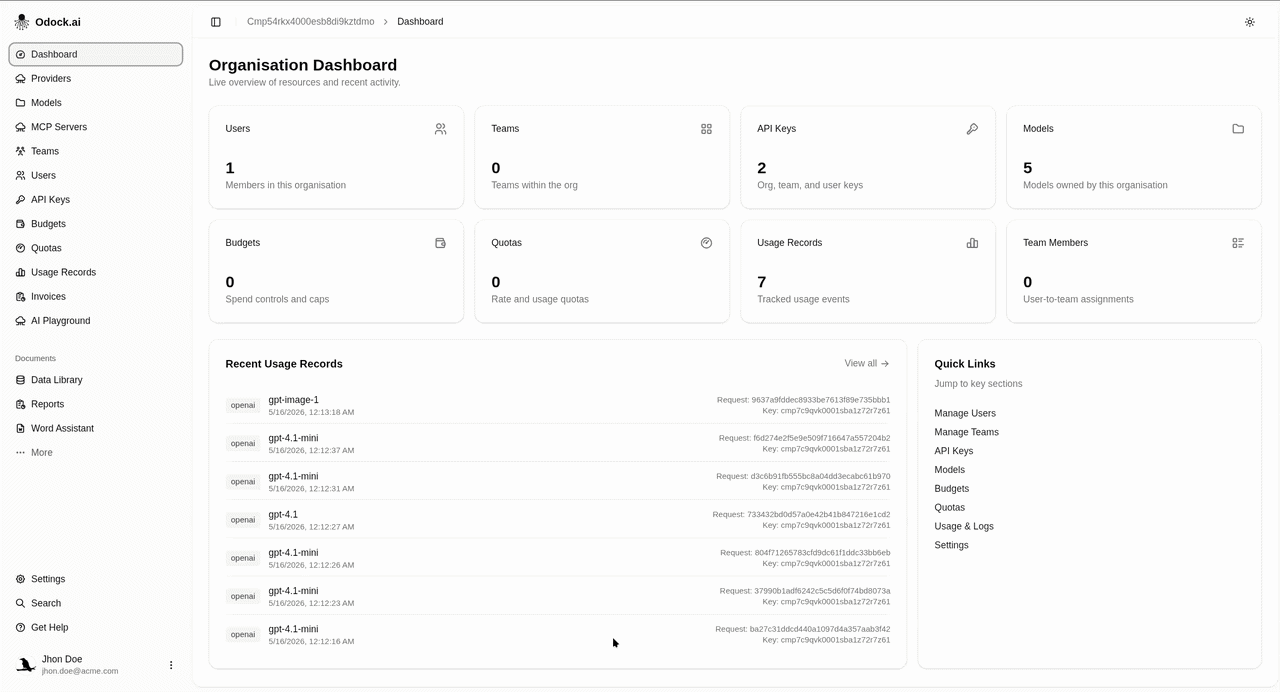Open Dashboard in the sidebar
The height and width of the screenshot is (692, 1280).
point(96,54)
